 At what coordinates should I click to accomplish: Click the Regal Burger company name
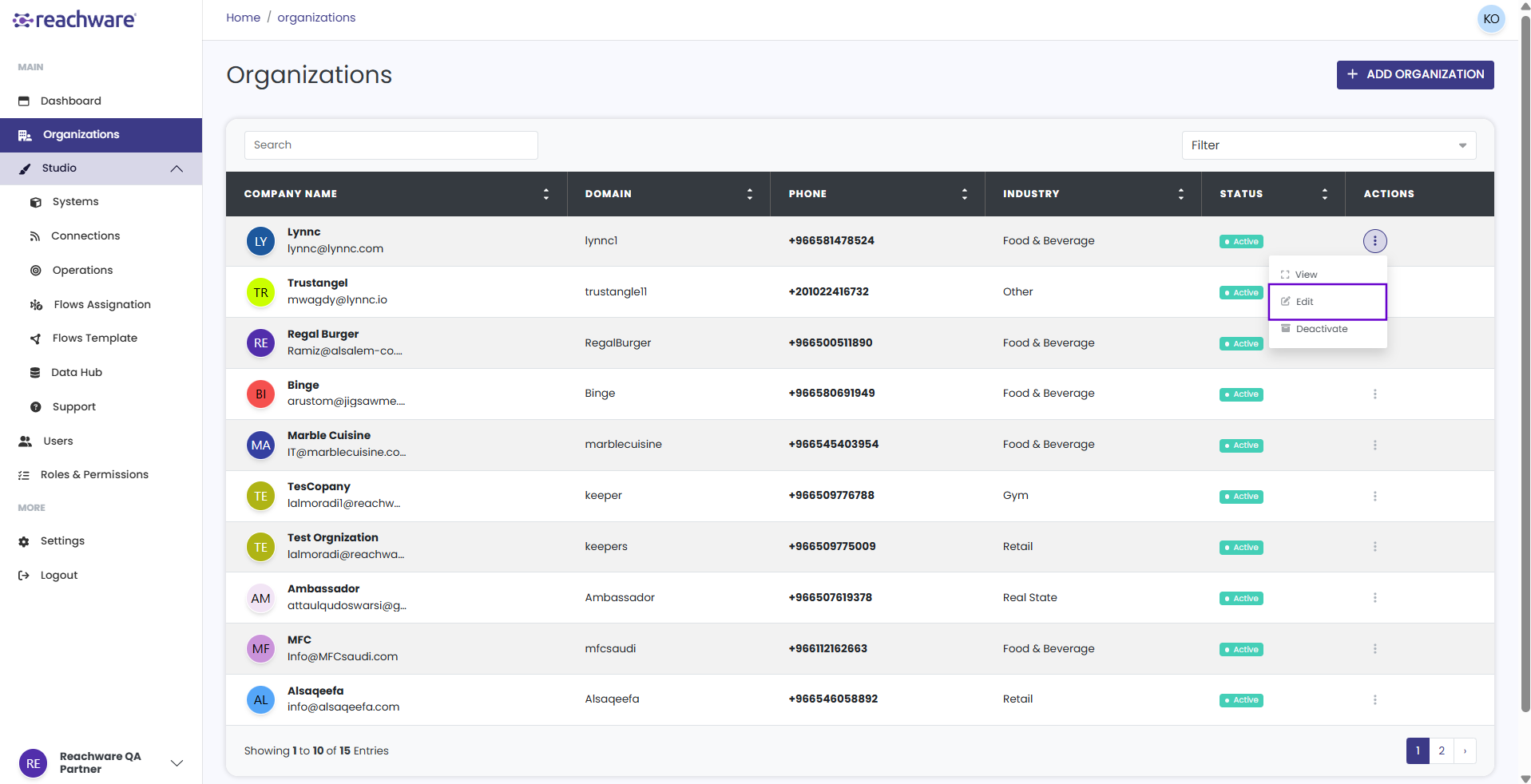(x=323, y=334)
